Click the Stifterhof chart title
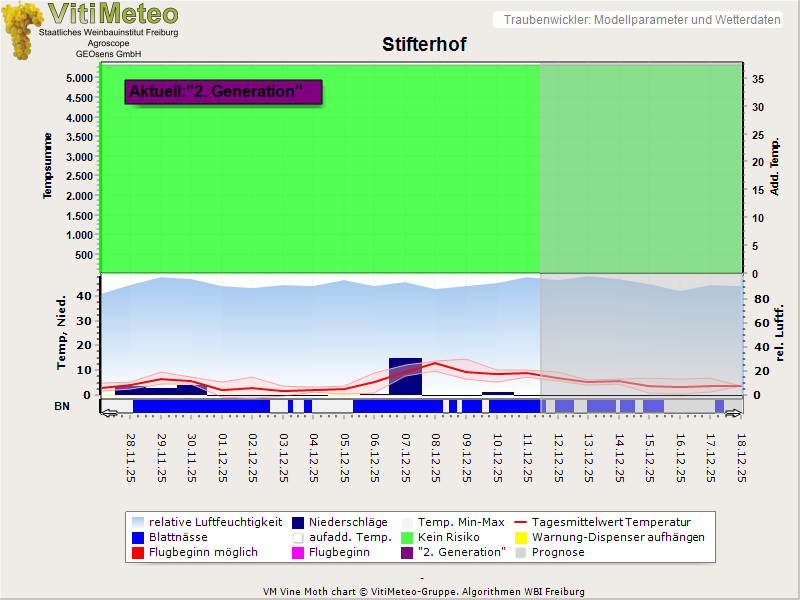This screenshot has width=800, height=600. [x=424, y=45]
